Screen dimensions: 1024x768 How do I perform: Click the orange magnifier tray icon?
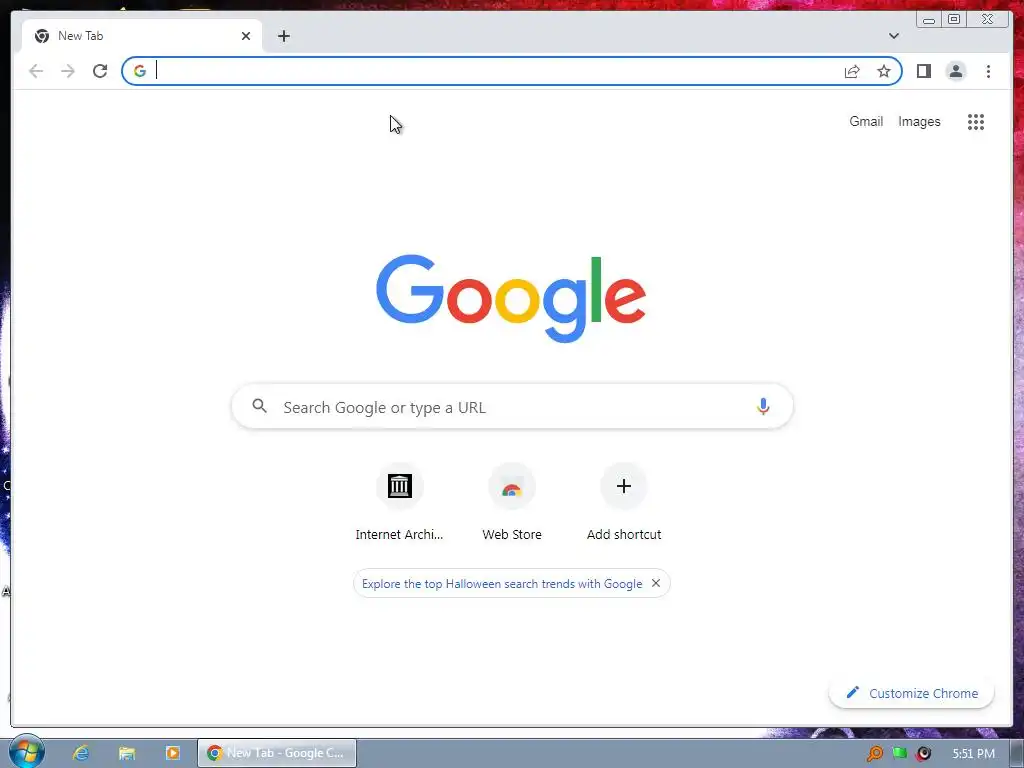[874, 753]
